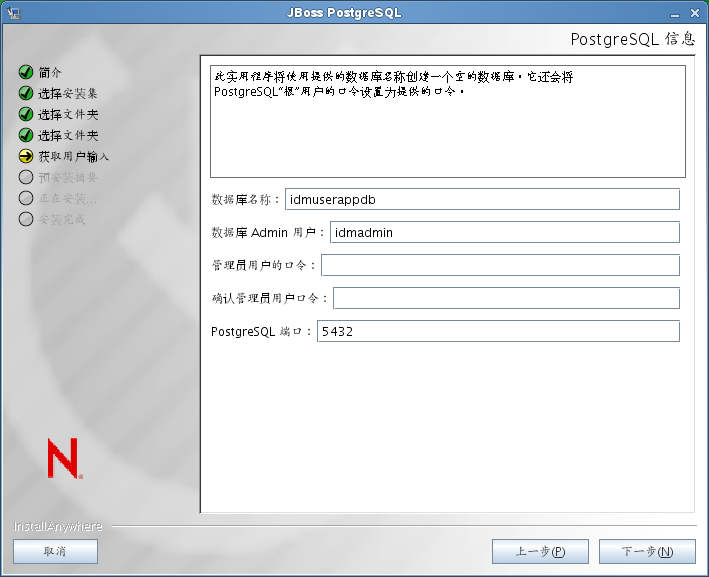Image resolution: width=709 pixels, height=577 pixels.
Task: Click the empty circle icon beside 正在安装
Action: click(26, 198)
